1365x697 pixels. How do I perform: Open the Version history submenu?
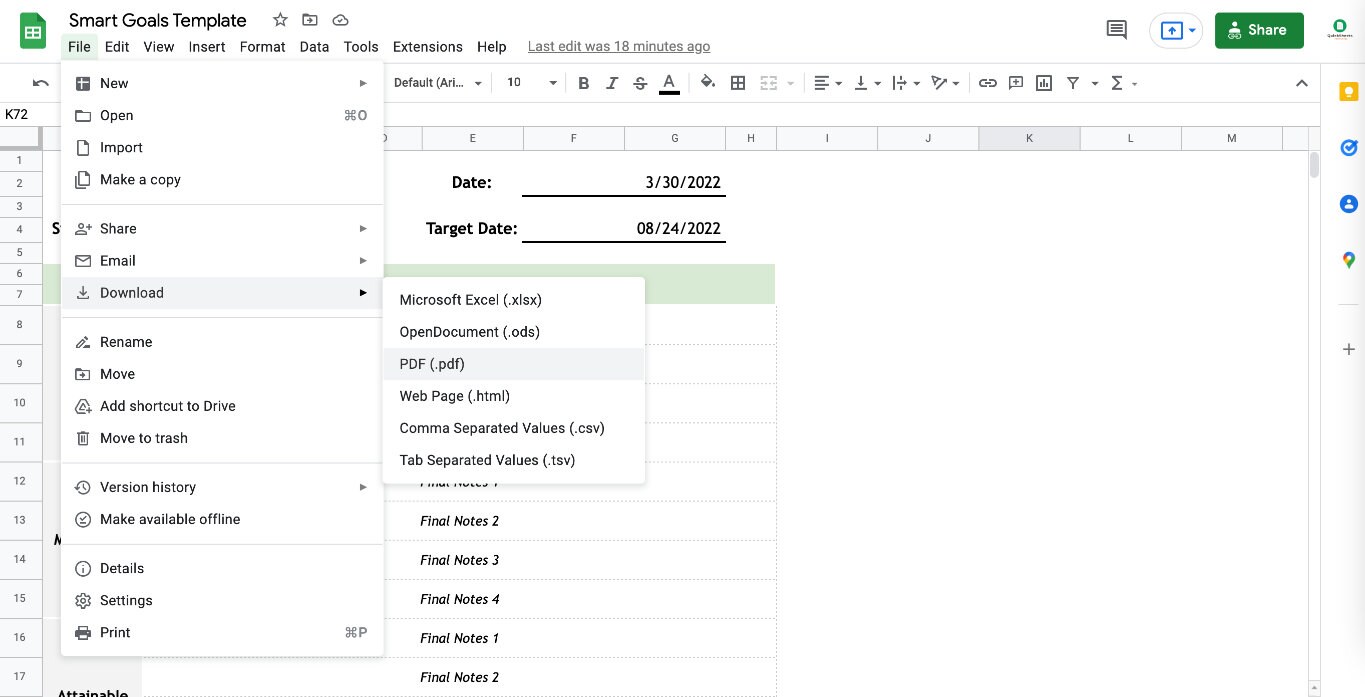pyautogui.click(x=148, y=487)
